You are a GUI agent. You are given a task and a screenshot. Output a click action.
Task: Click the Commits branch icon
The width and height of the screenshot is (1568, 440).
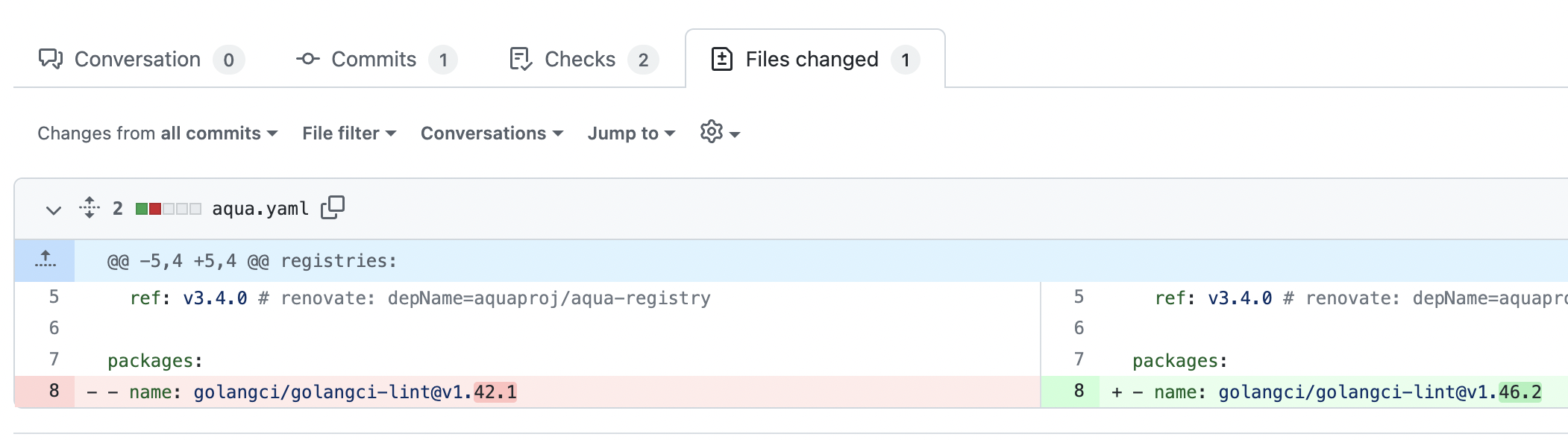click(309, 59)
